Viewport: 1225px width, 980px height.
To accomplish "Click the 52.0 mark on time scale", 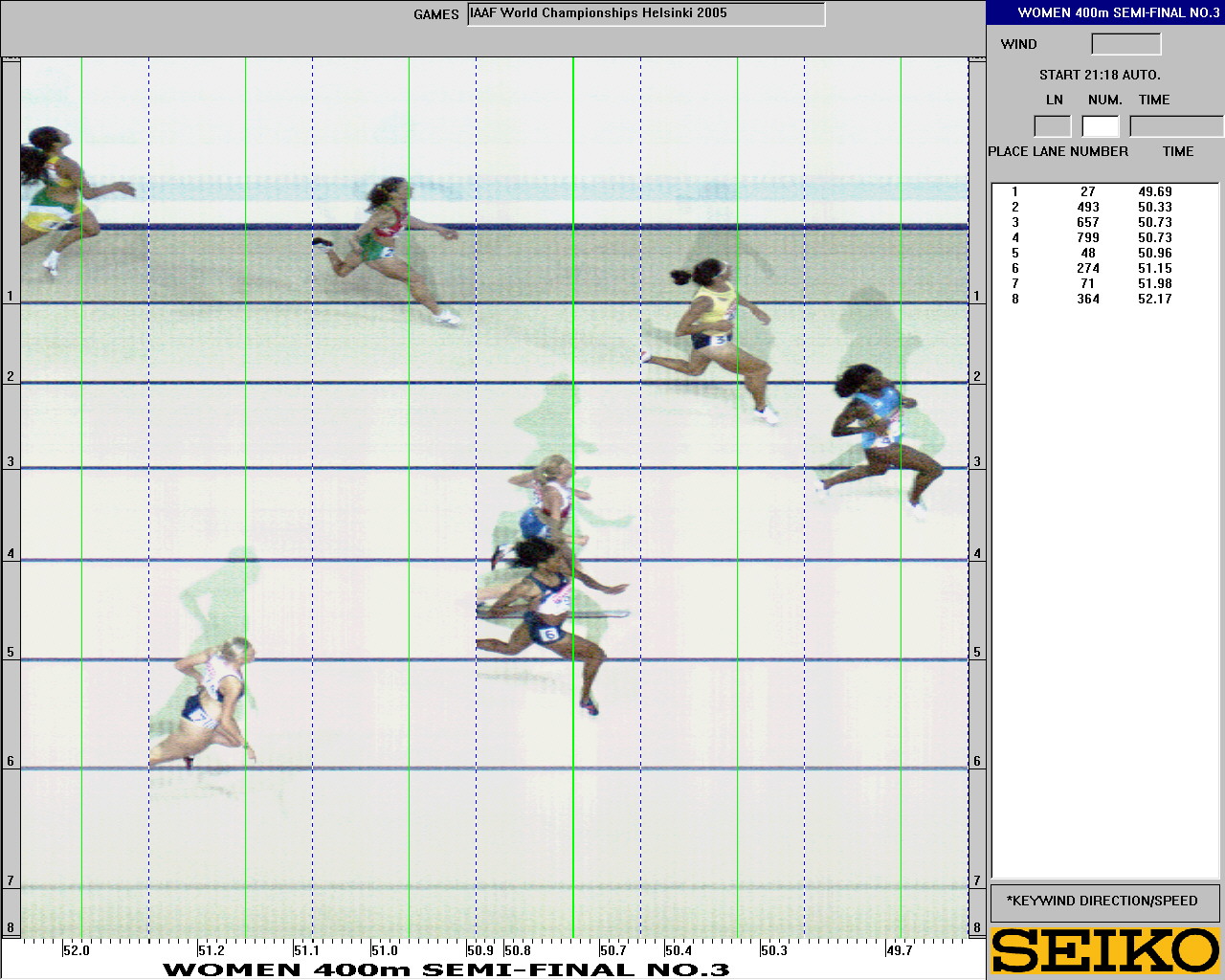I will (76, 950).
